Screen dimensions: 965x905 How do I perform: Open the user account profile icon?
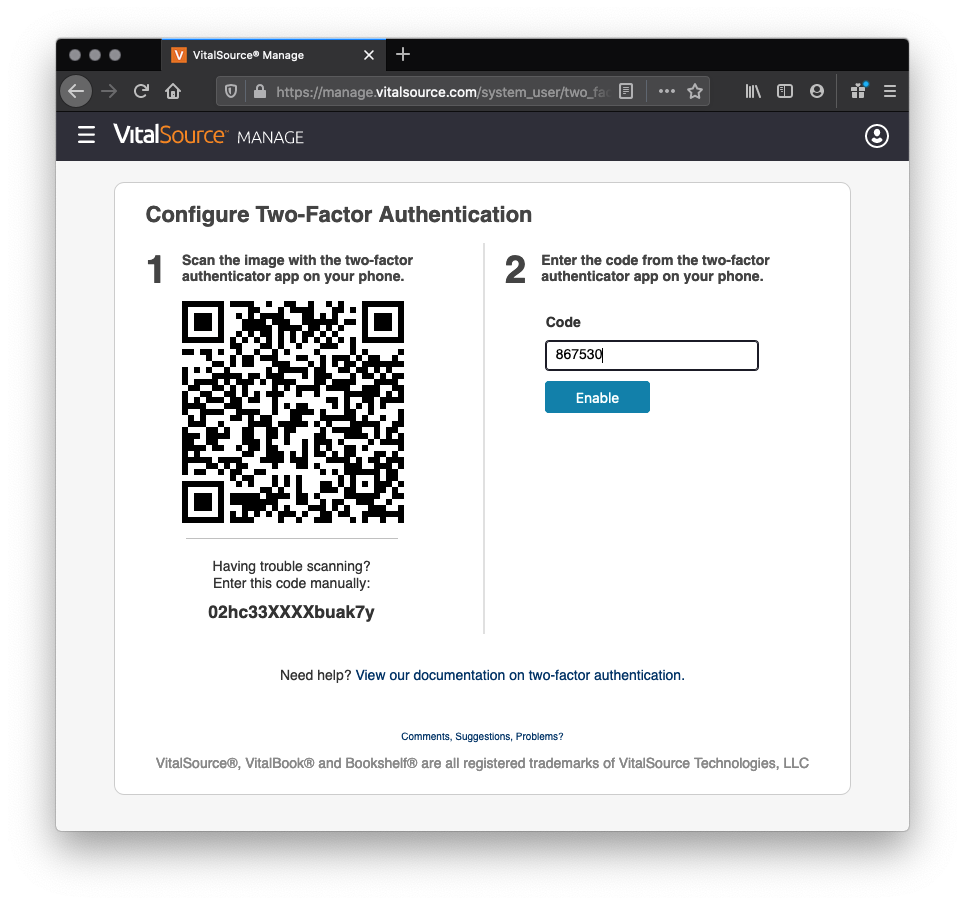876,136
